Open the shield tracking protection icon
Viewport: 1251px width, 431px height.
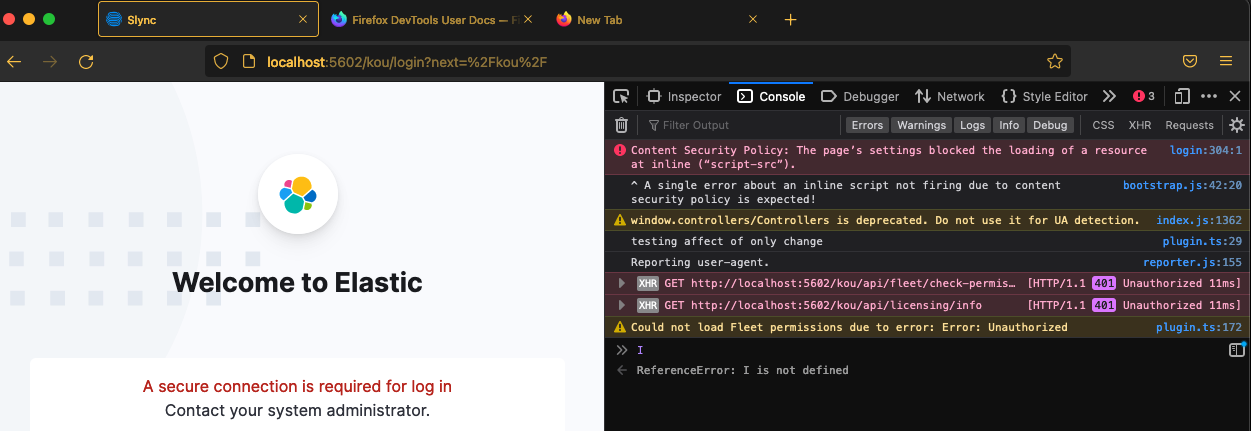tap(222, 62)
